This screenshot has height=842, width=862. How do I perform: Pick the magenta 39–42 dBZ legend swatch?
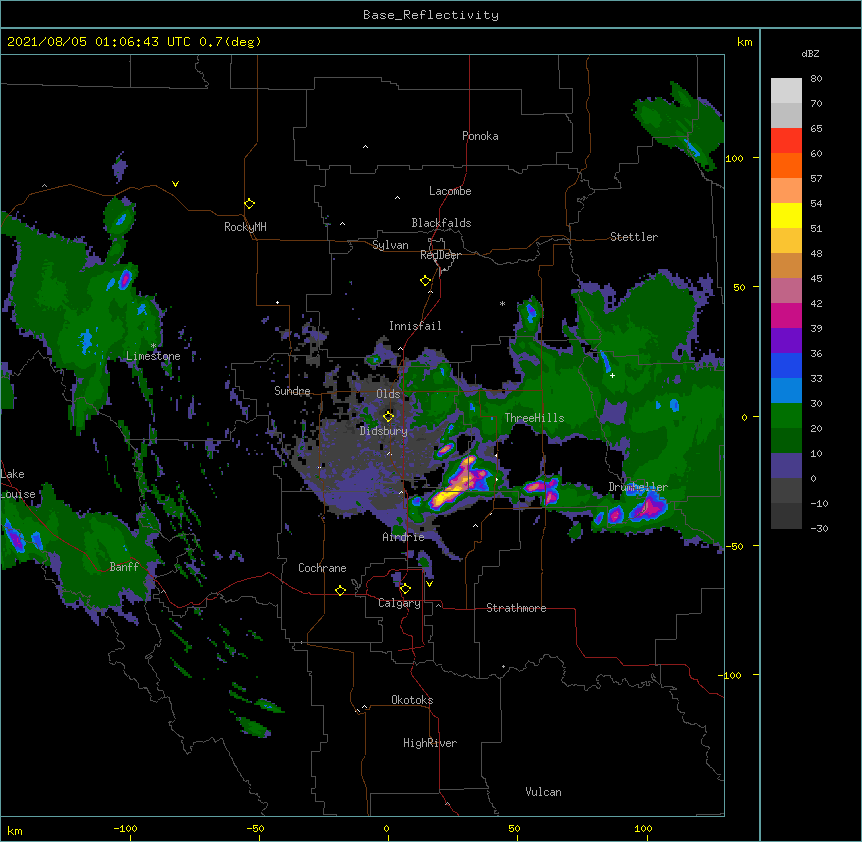(786, 316)
